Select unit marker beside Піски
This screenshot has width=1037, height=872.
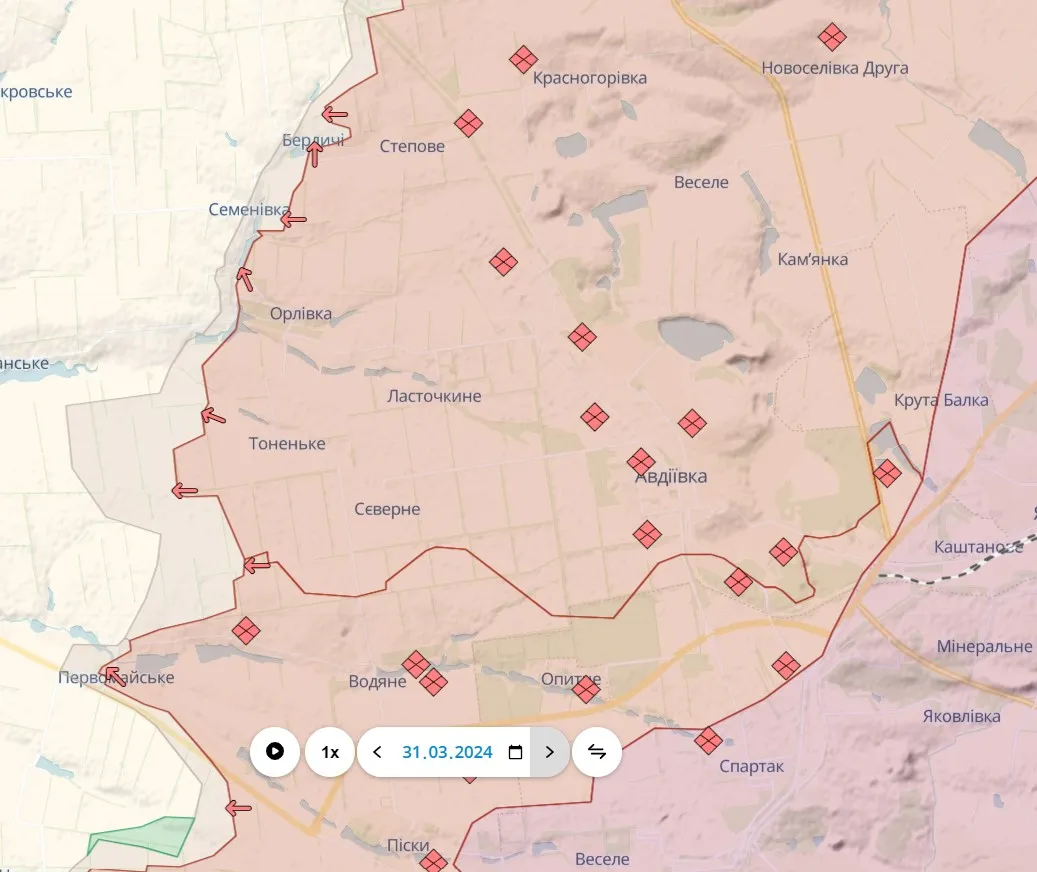click(433, 861)
